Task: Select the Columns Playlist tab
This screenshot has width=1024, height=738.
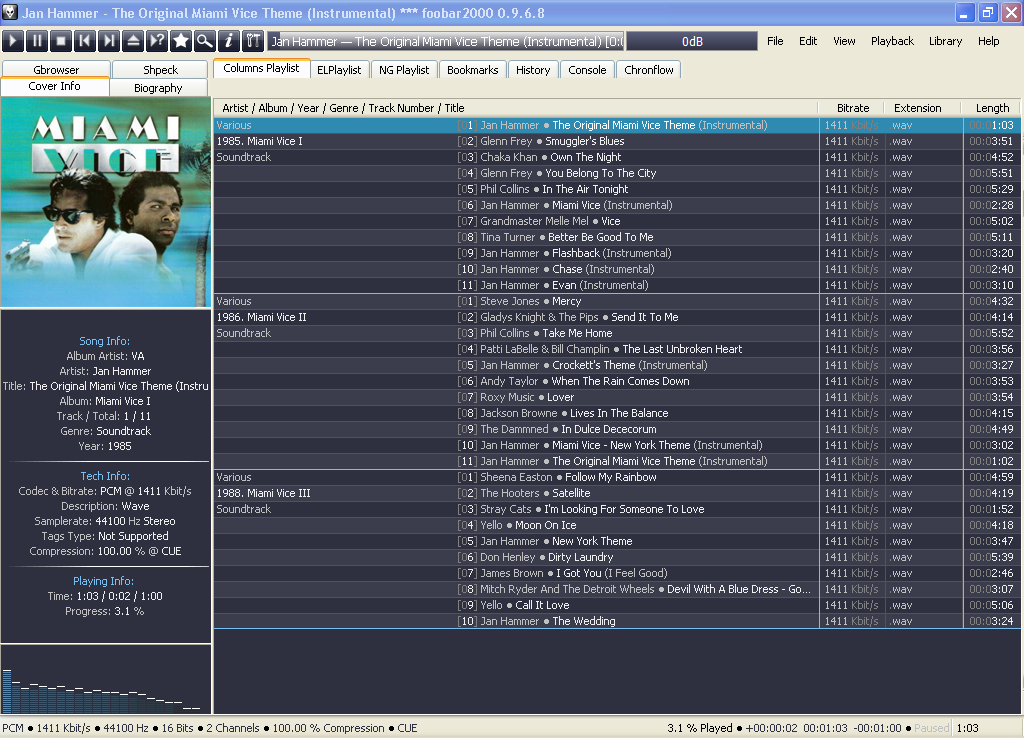Action: tap(261, 68)
